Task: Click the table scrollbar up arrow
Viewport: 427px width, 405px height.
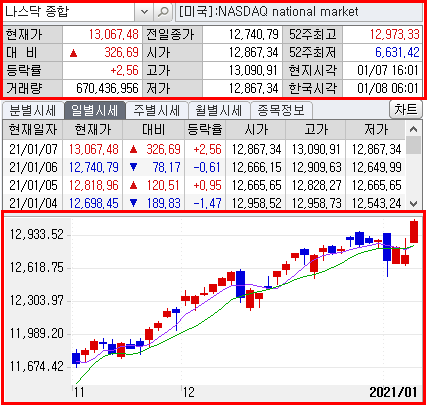Action: [x=413, y=129]
